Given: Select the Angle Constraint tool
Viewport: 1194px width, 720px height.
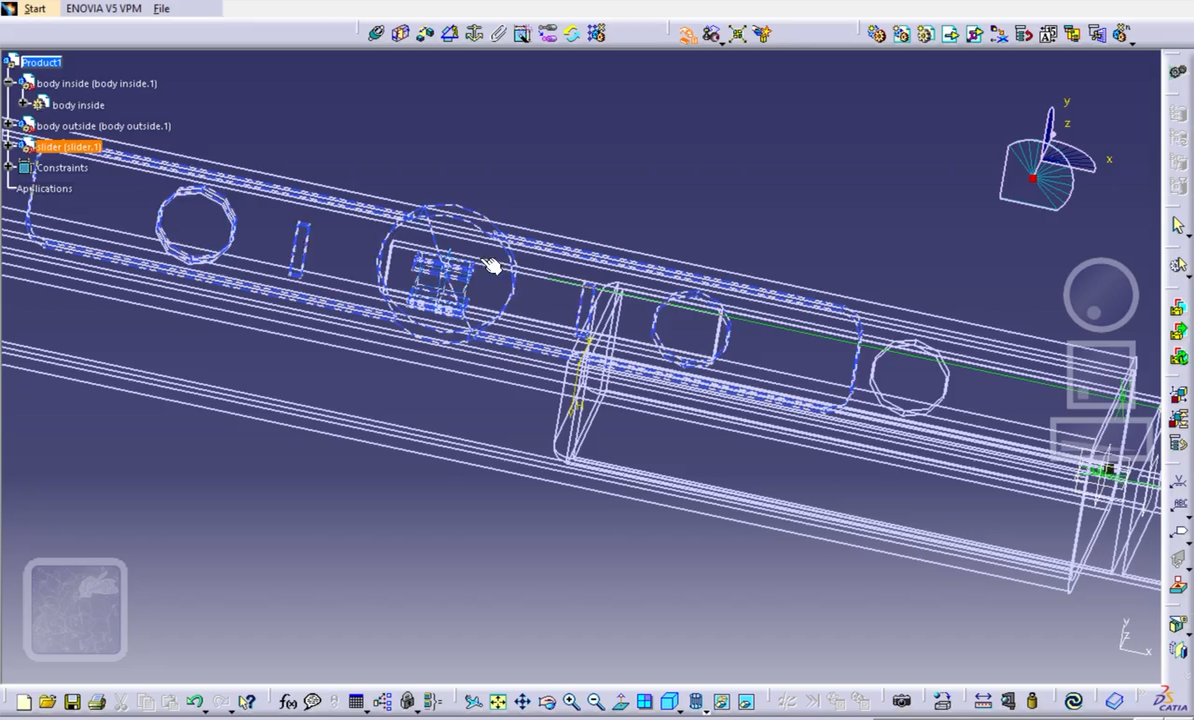Looking at the screenshot, I should point(449,33).
